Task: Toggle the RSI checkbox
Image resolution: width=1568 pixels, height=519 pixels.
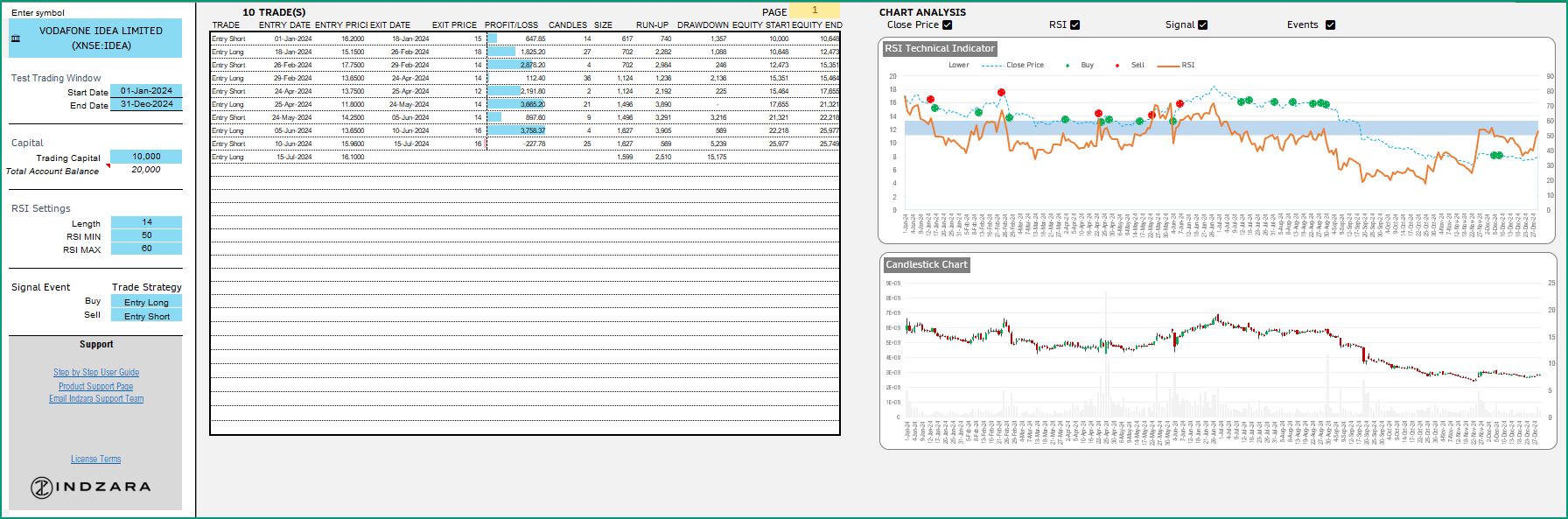Action: pos(1075,25)
